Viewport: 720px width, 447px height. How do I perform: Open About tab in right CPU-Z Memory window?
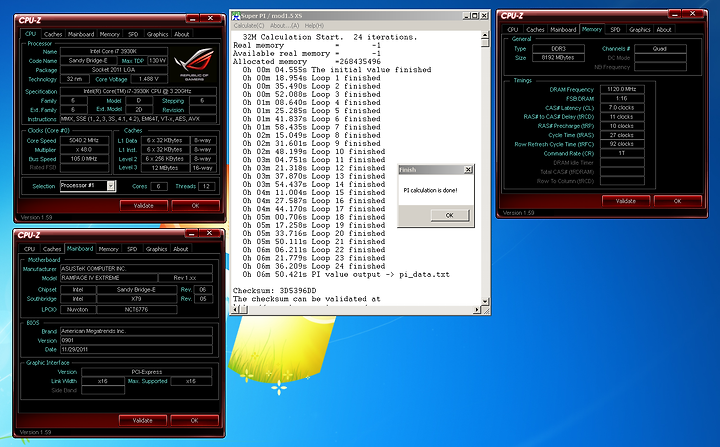click(664, 29)
